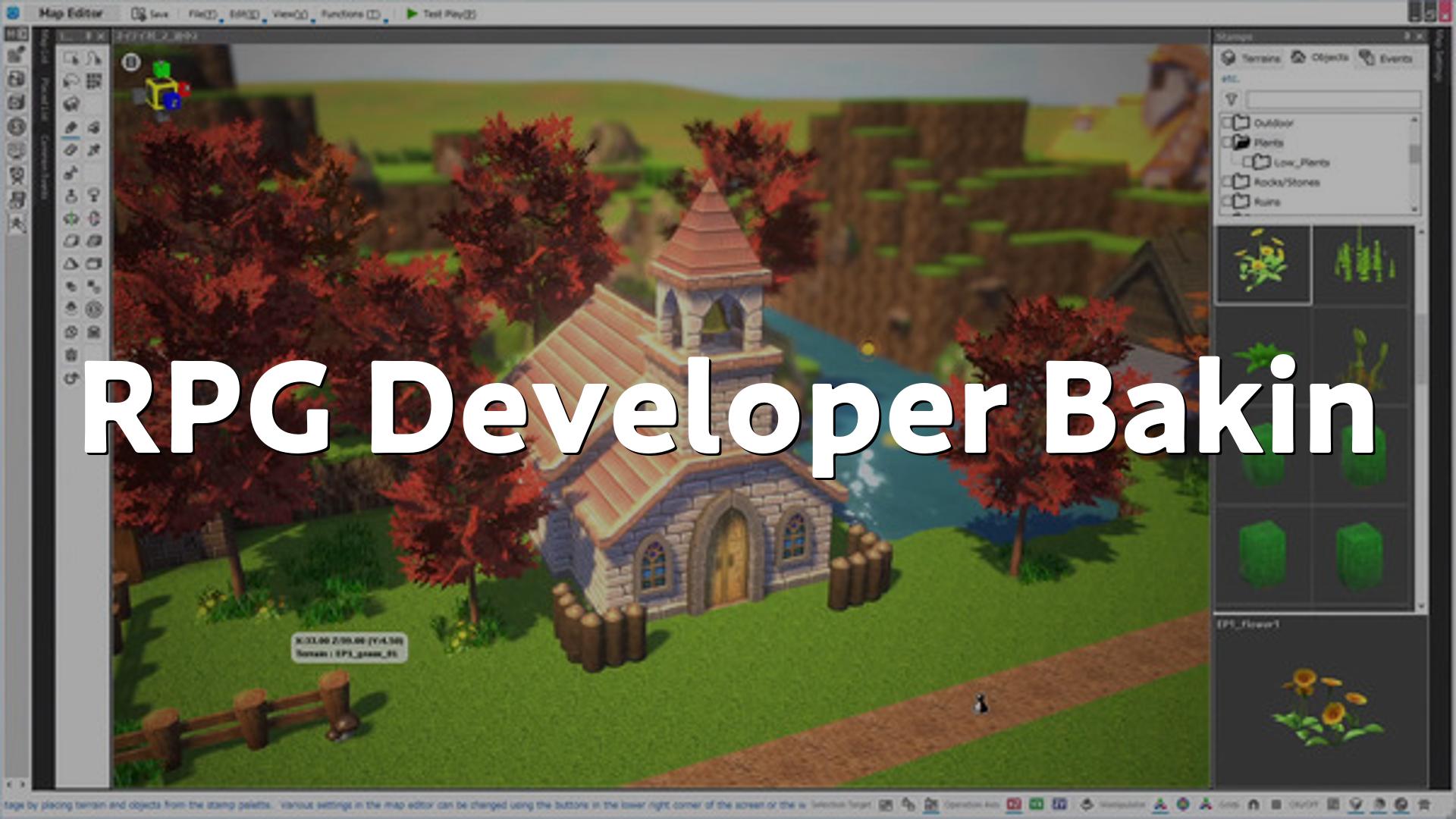
Task: Tick the Ruins folder checkbox
Action: pos(1226,202)
